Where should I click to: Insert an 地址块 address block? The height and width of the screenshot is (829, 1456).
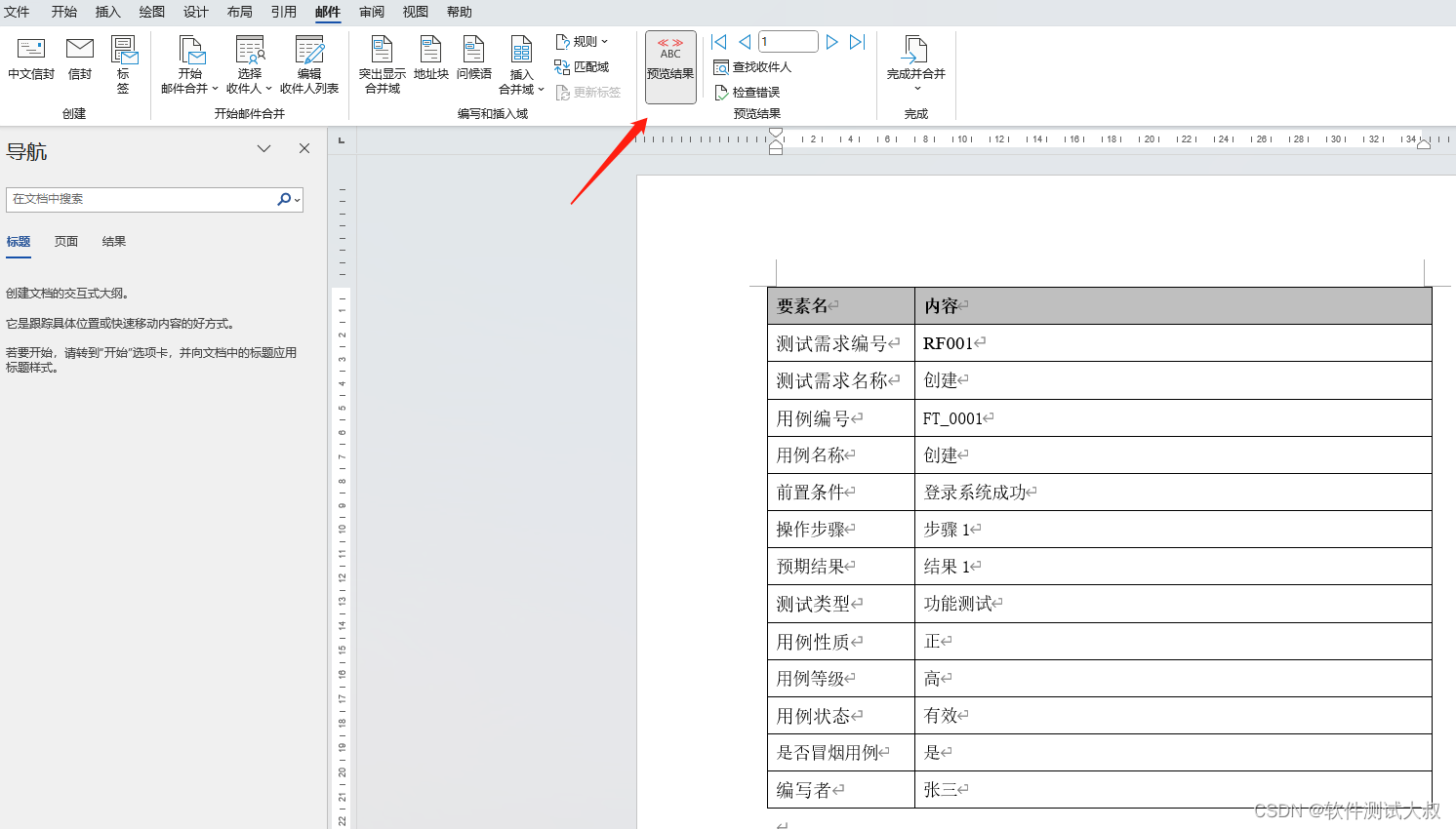tap(430, 59)
